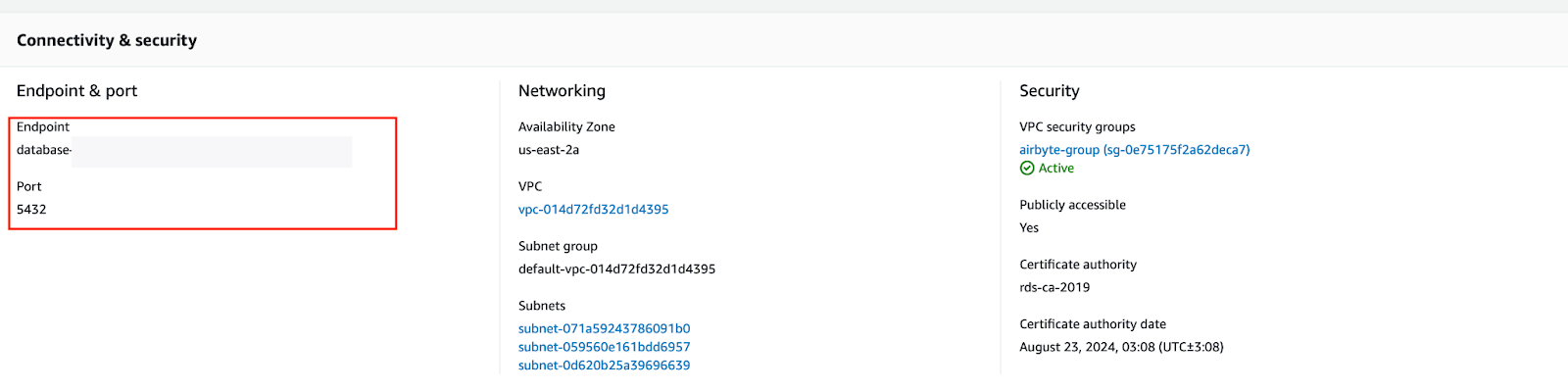Open subnet-0d620b25a39696639 link
Image resolution: width=1568 pixels, height=391 pixels.
tap(605, 366)
